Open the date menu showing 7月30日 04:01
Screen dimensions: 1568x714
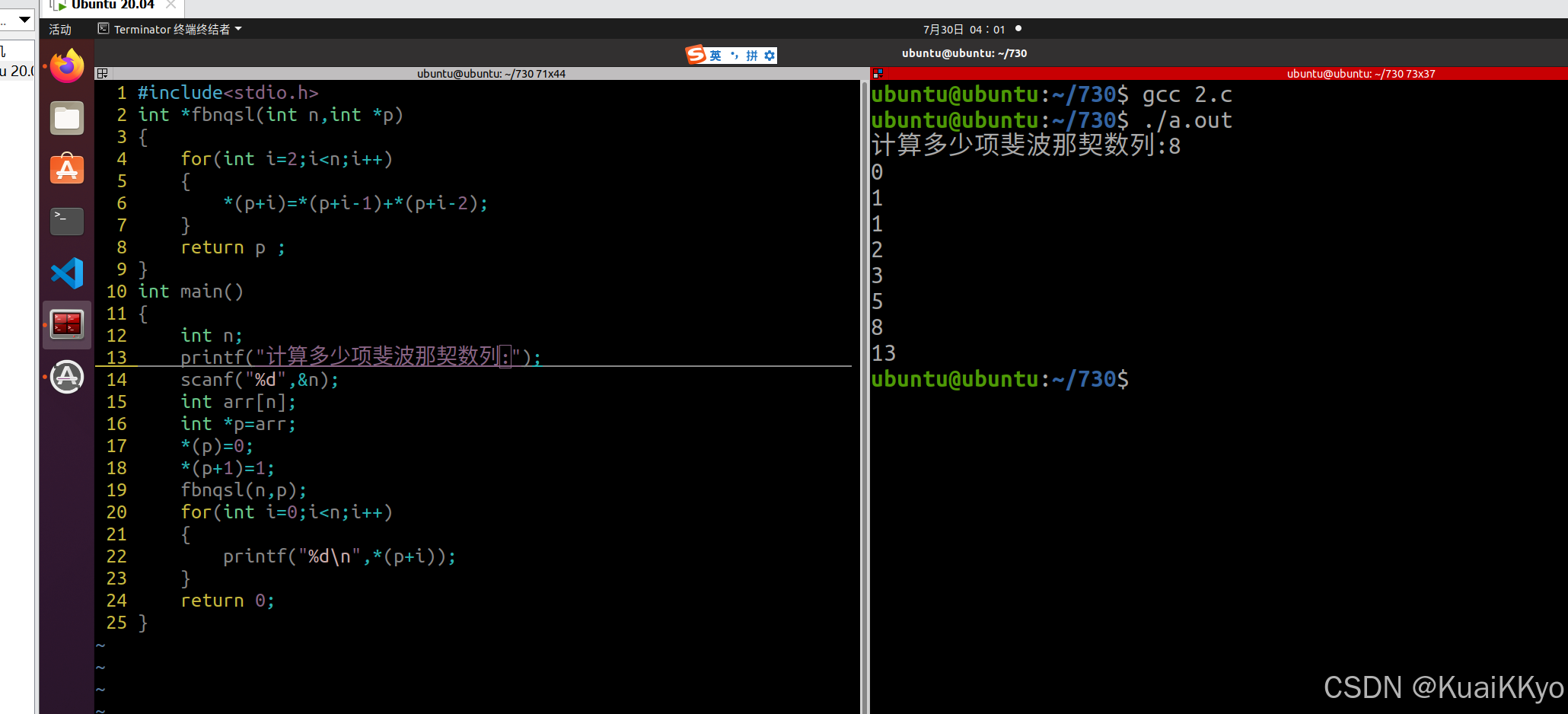click(961, 29)
